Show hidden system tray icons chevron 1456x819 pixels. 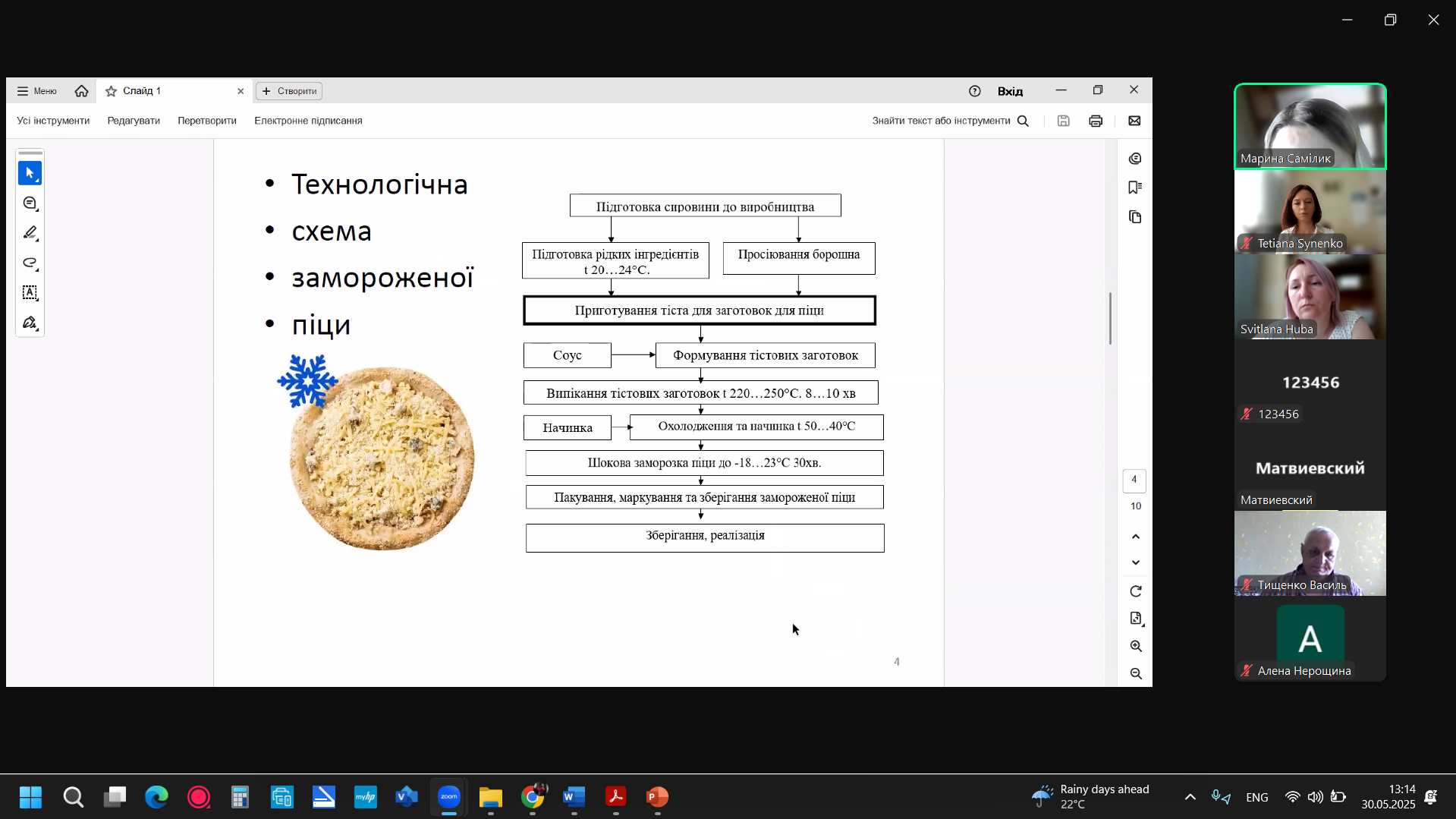point(1190,797)
